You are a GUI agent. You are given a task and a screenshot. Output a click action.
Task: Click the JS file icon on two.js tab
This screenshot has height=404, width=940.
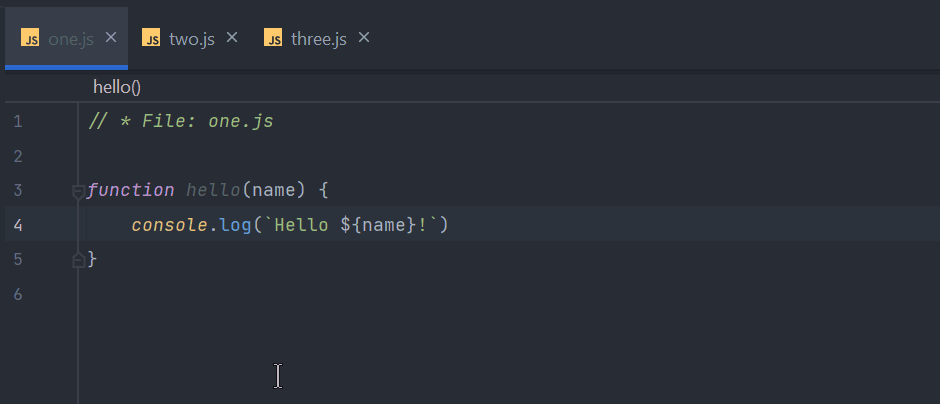click(x=151, y=38)
